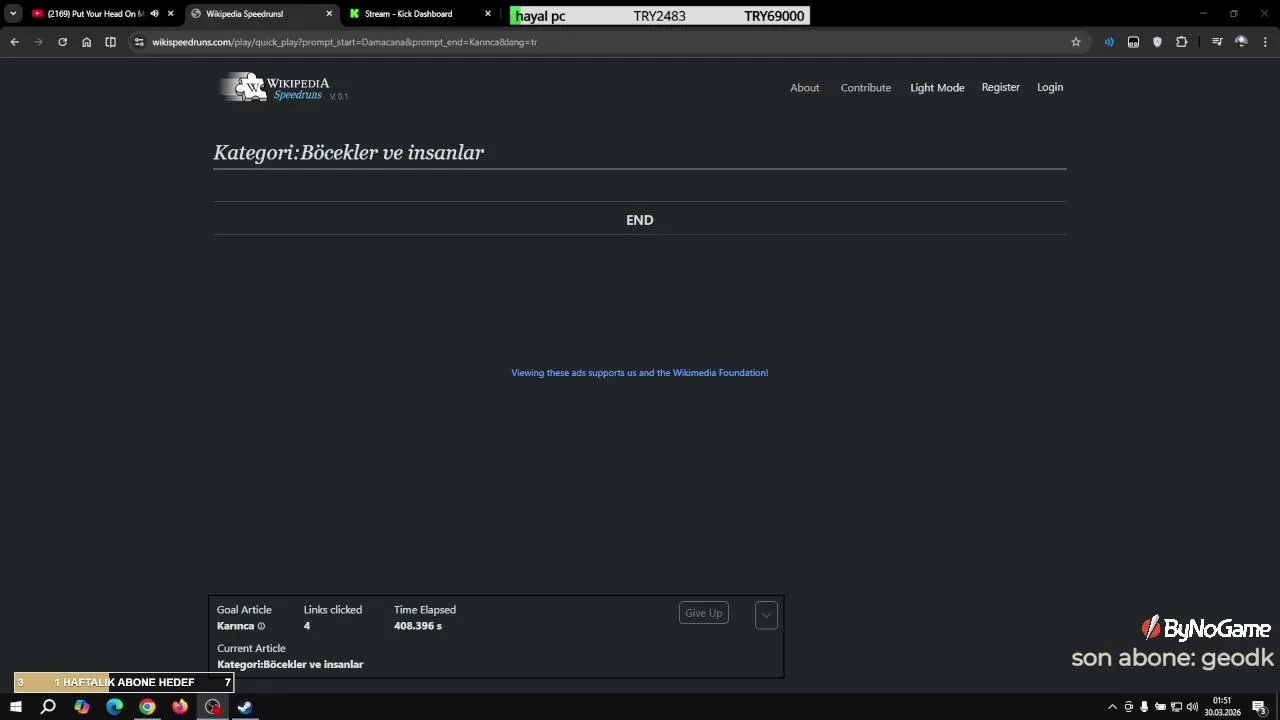The width and height of the screenshot is (1280, 720).
Task: Bookmark this page with star icon
Action: point(1076,42)
